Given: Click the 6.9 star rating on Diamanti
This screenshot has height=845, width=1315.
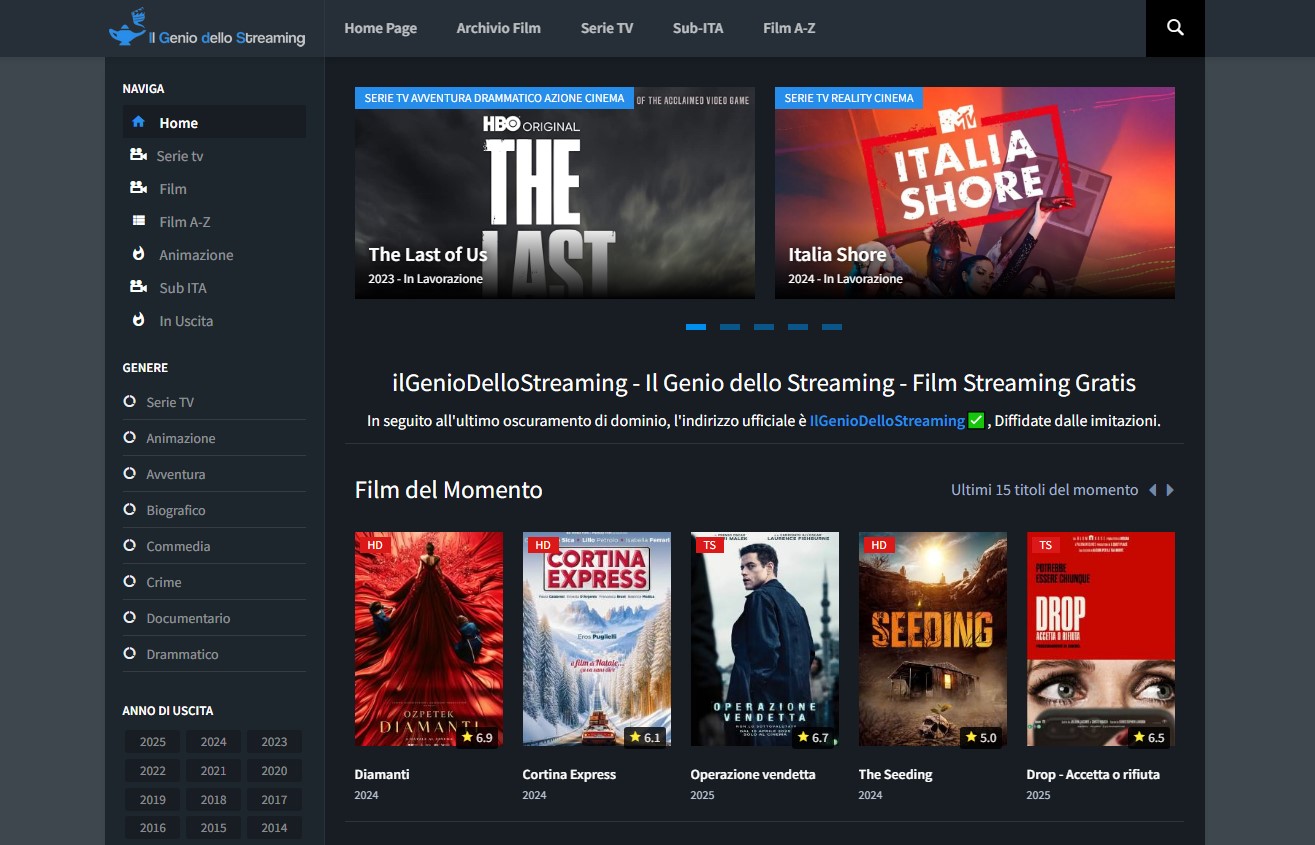Looking at the screenshot, I should [477, 737].
